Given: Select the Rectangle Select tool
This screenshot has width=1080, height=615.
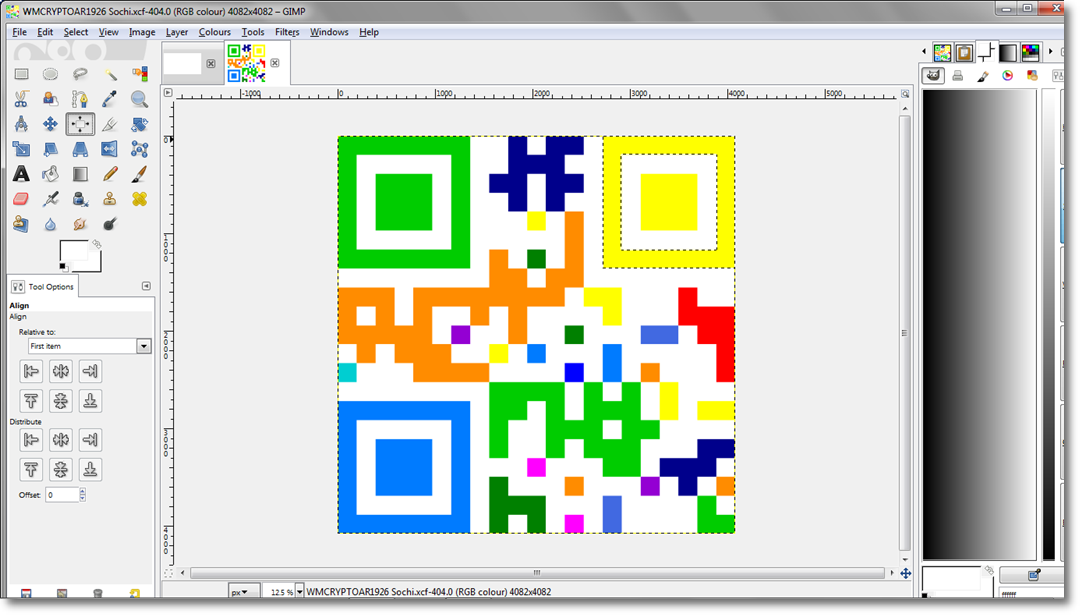Looking at the screenshot, I should 21,74.
